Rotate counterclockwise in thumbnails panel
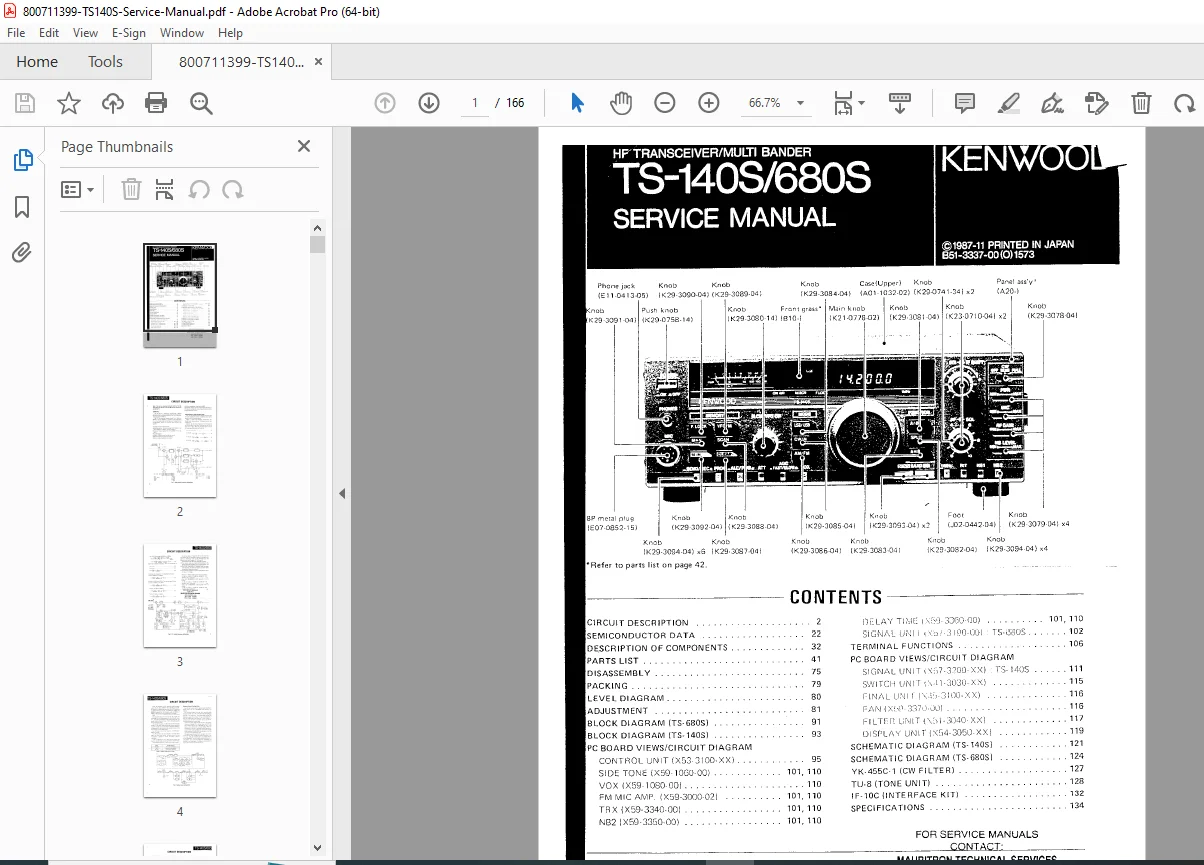This screenshot has height=865, width=1204. (199, 189)
